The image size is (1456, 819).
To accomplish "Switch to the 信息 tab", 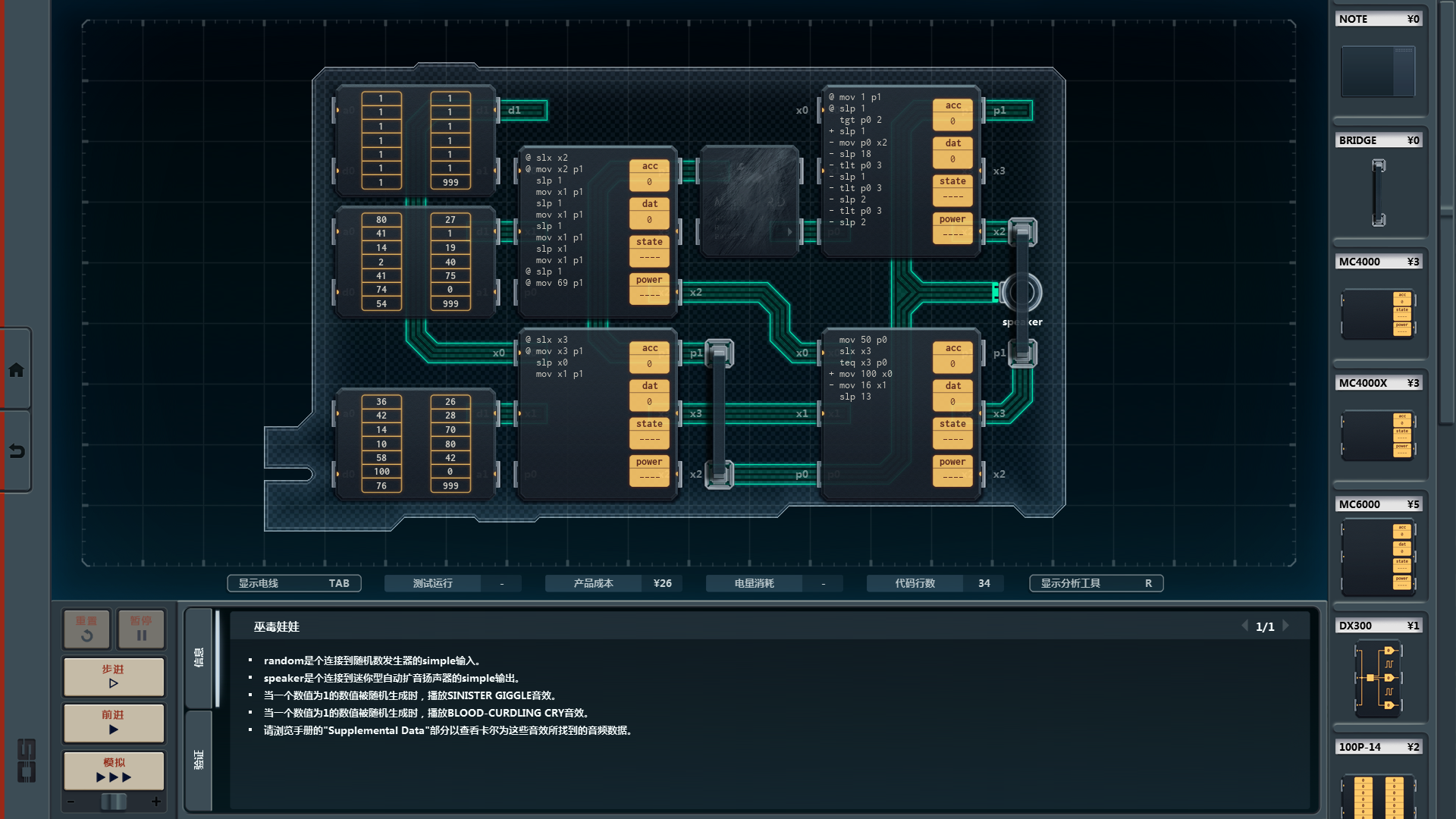I will [199, 657].
